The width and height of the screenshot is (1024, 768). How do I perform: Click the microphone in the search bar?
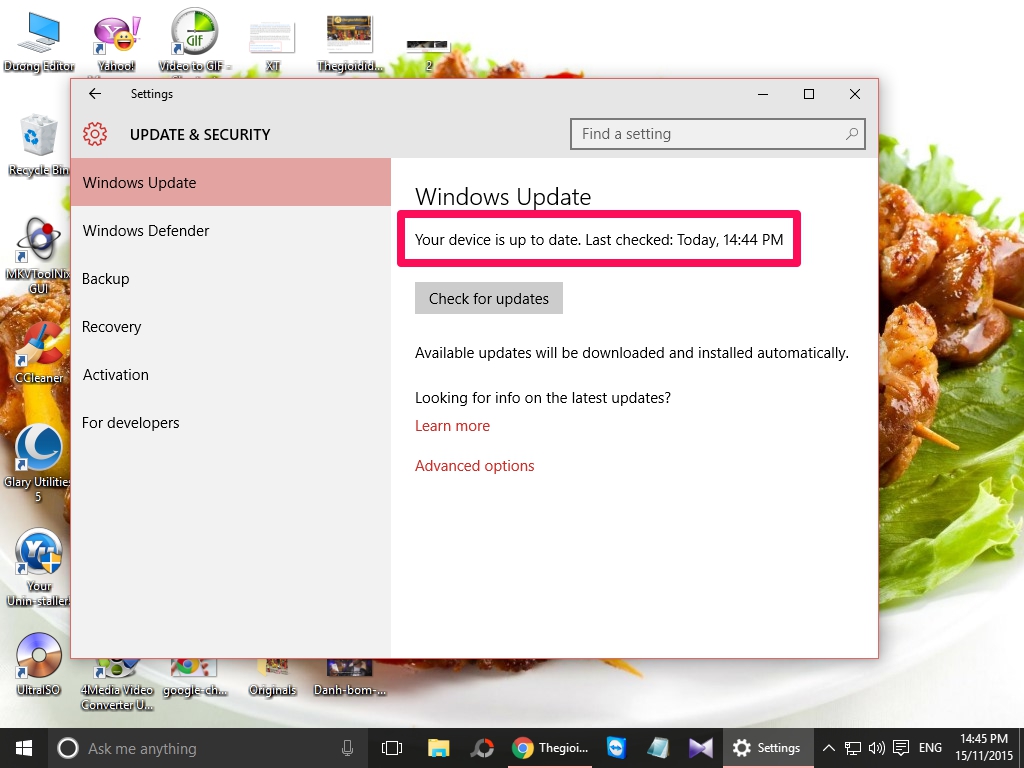347,747
